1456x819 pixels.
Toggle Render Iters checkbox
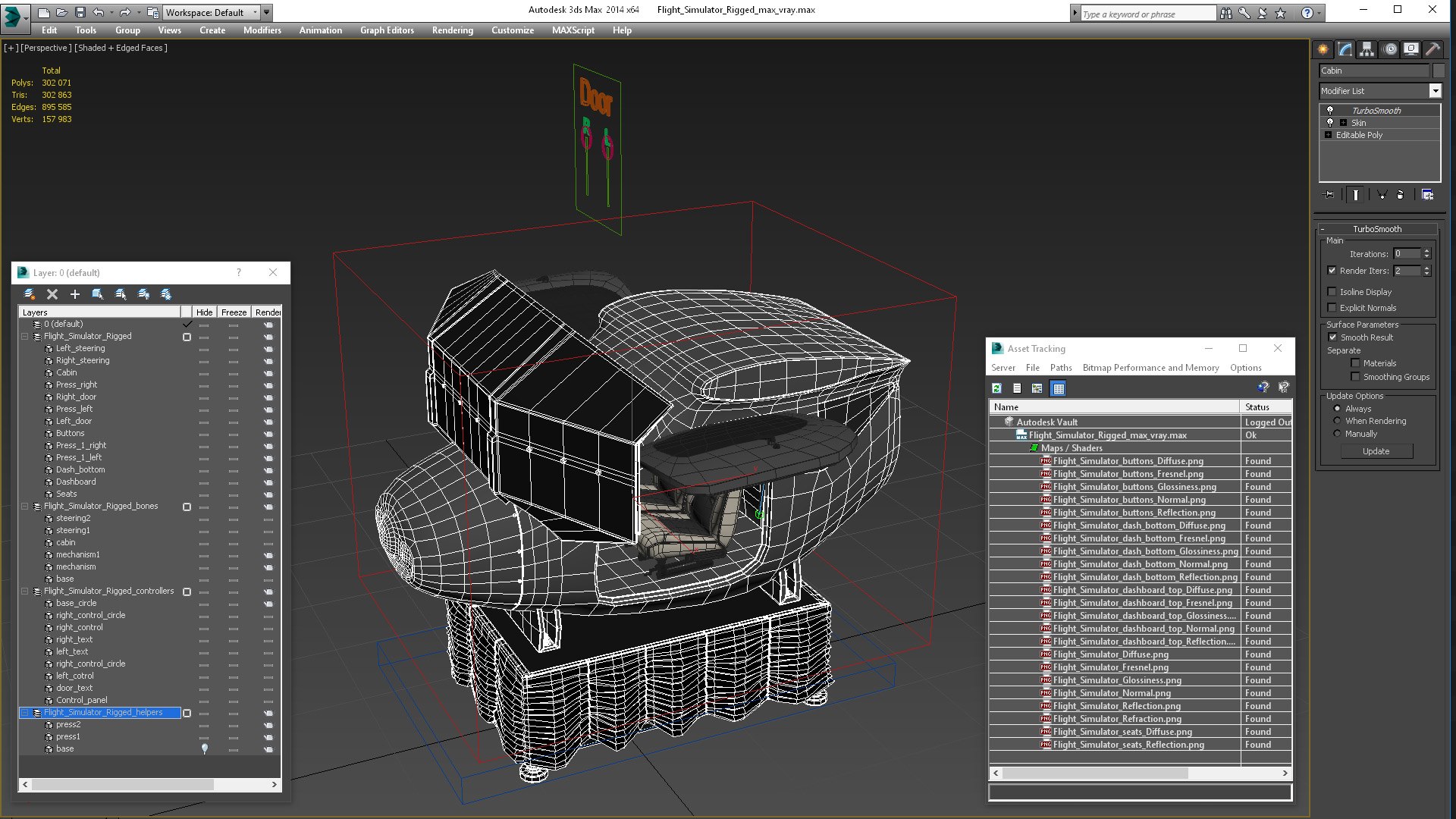(1332, 271)
